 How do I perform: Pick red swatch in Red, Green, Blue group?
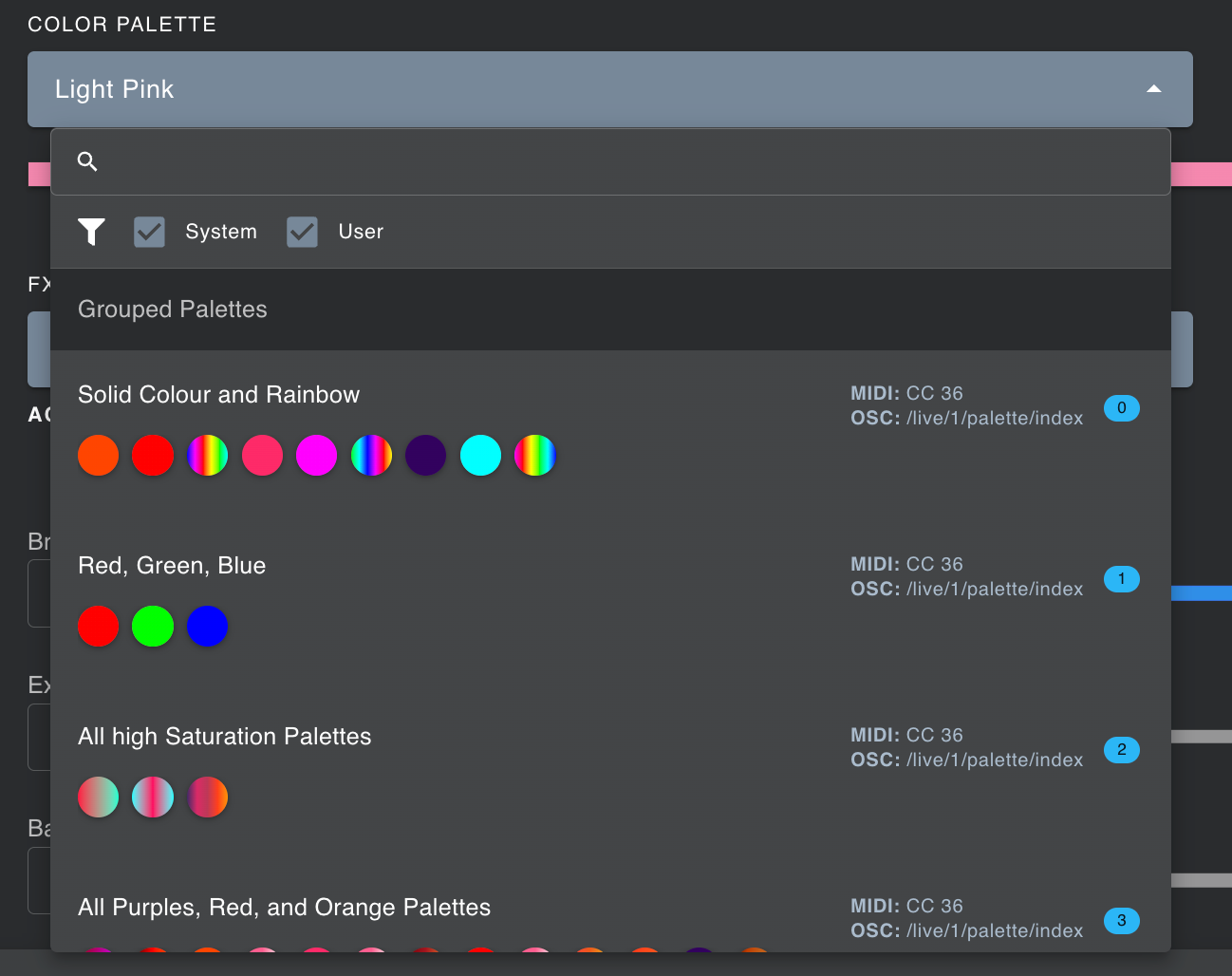pos(99,627)
